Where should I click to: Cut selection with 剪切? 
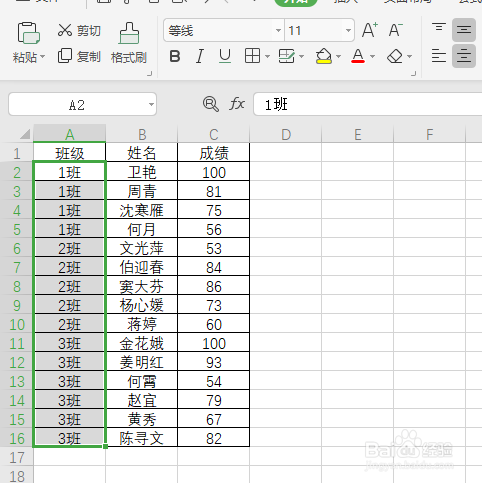(x=79, y=30)
